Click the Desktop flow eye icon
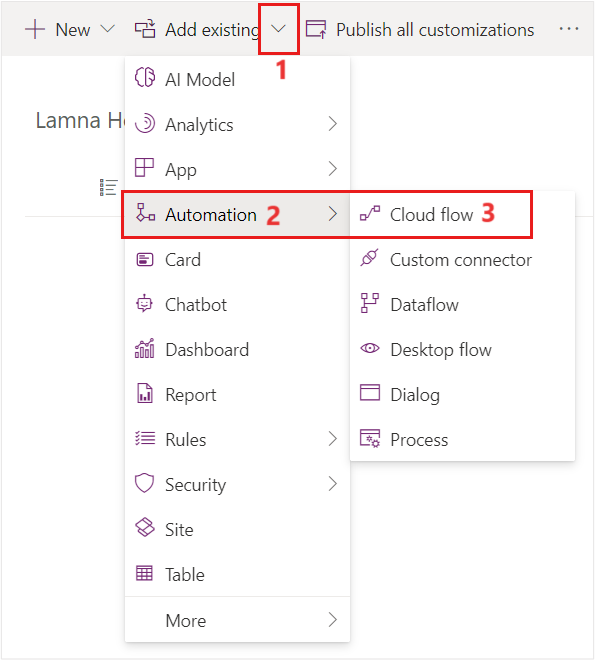This screenshot has height=660, width=595. [x=370, y=349]
